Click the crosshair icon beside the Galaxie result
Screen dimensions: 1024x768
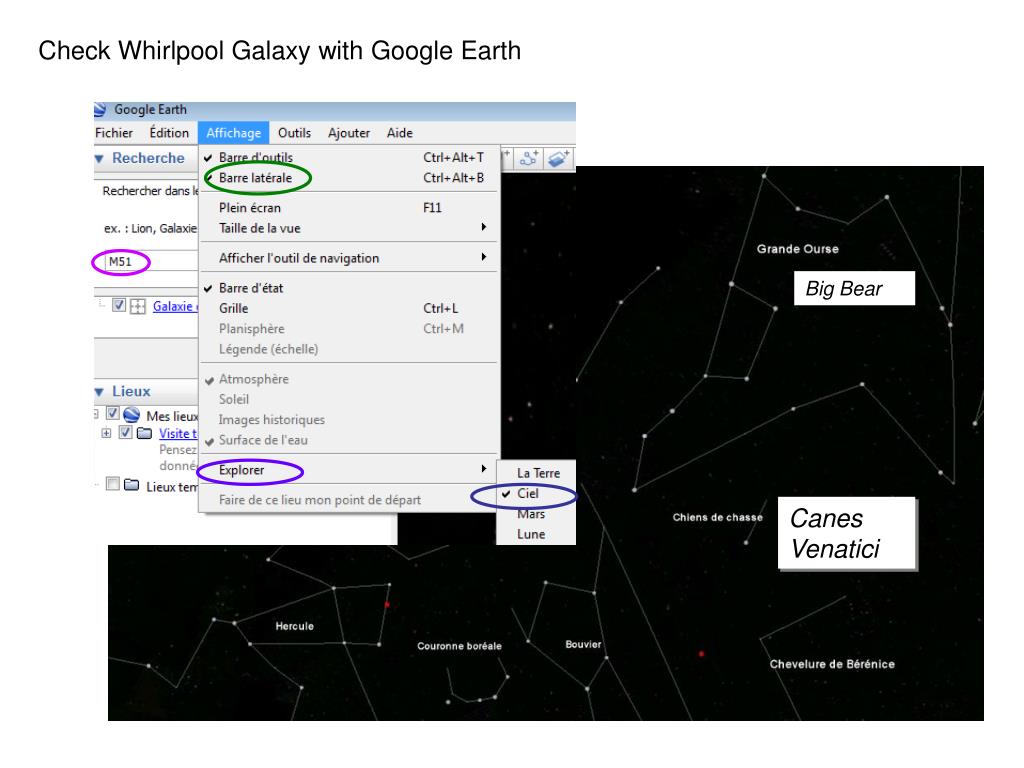tap(138, 306)
